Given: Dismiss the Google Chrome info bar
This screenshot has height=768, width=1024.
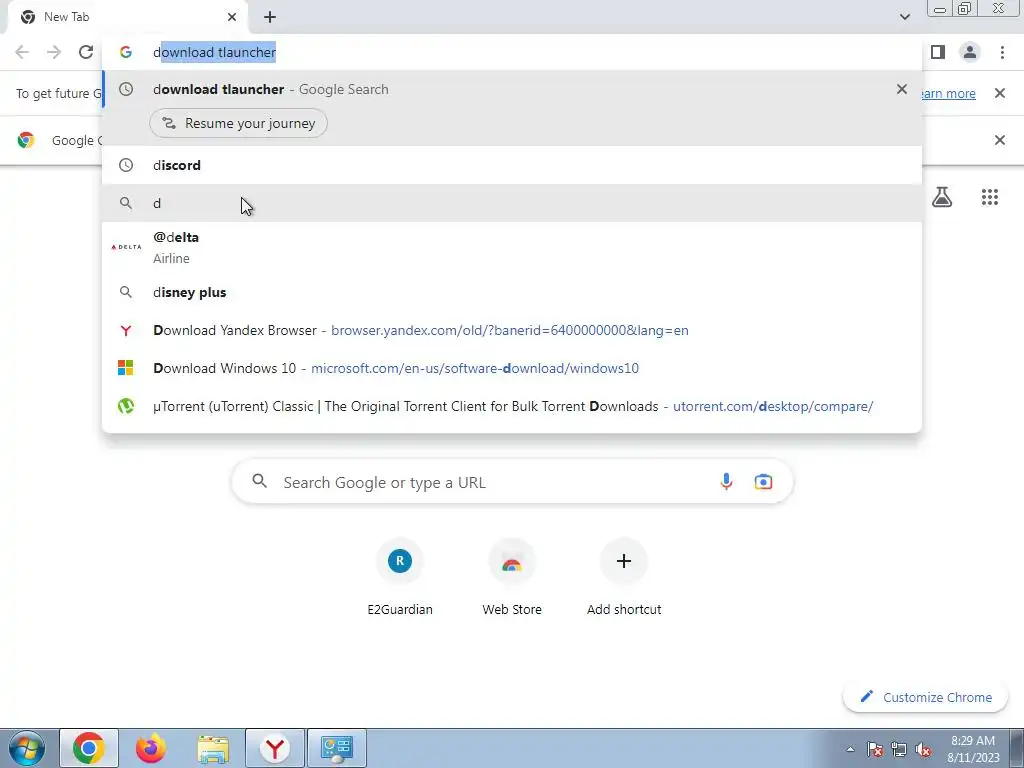Looking at the screenshot, I should pos(999,140).
